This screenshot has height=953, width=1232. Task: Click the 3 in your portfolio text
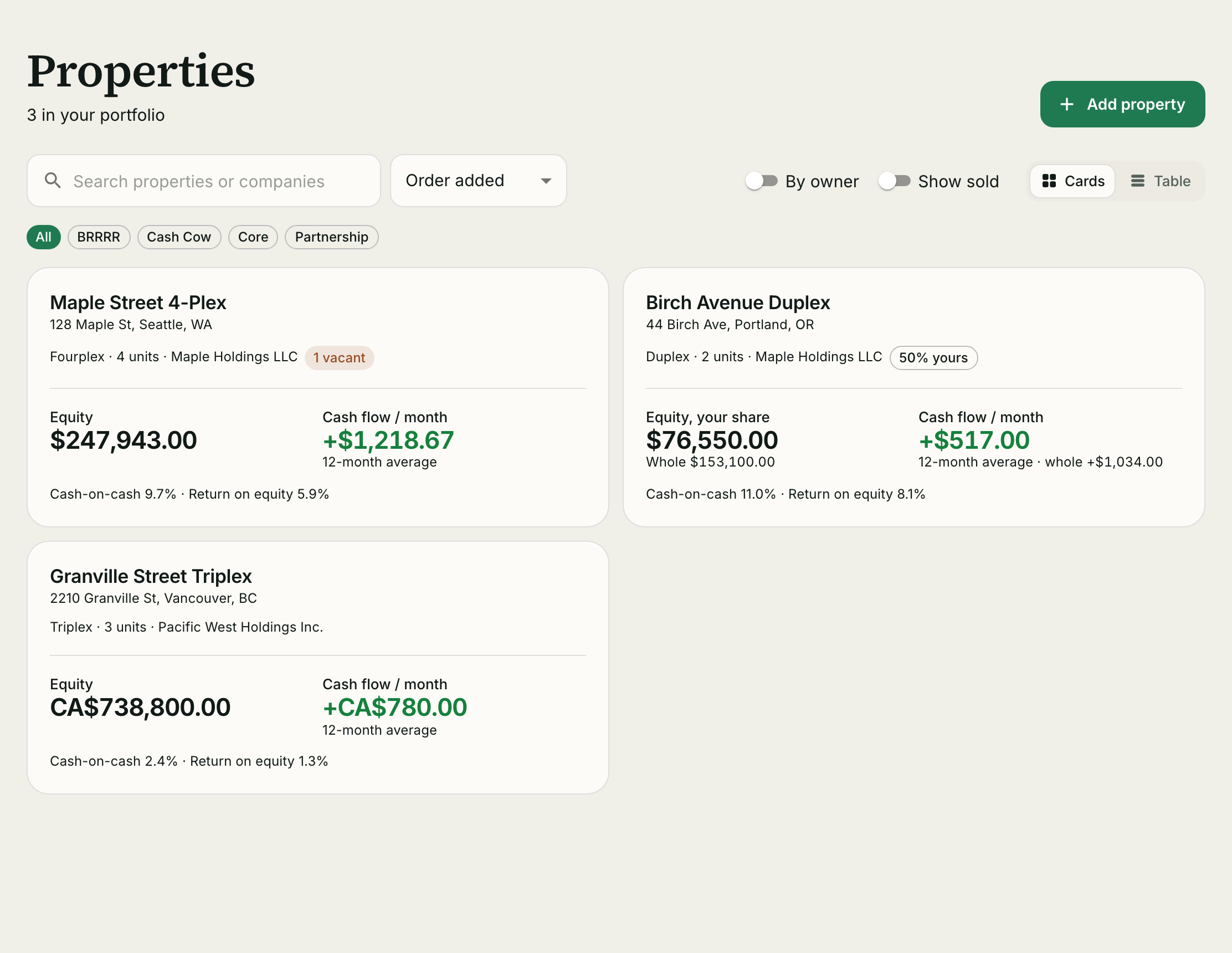point(96,115)
